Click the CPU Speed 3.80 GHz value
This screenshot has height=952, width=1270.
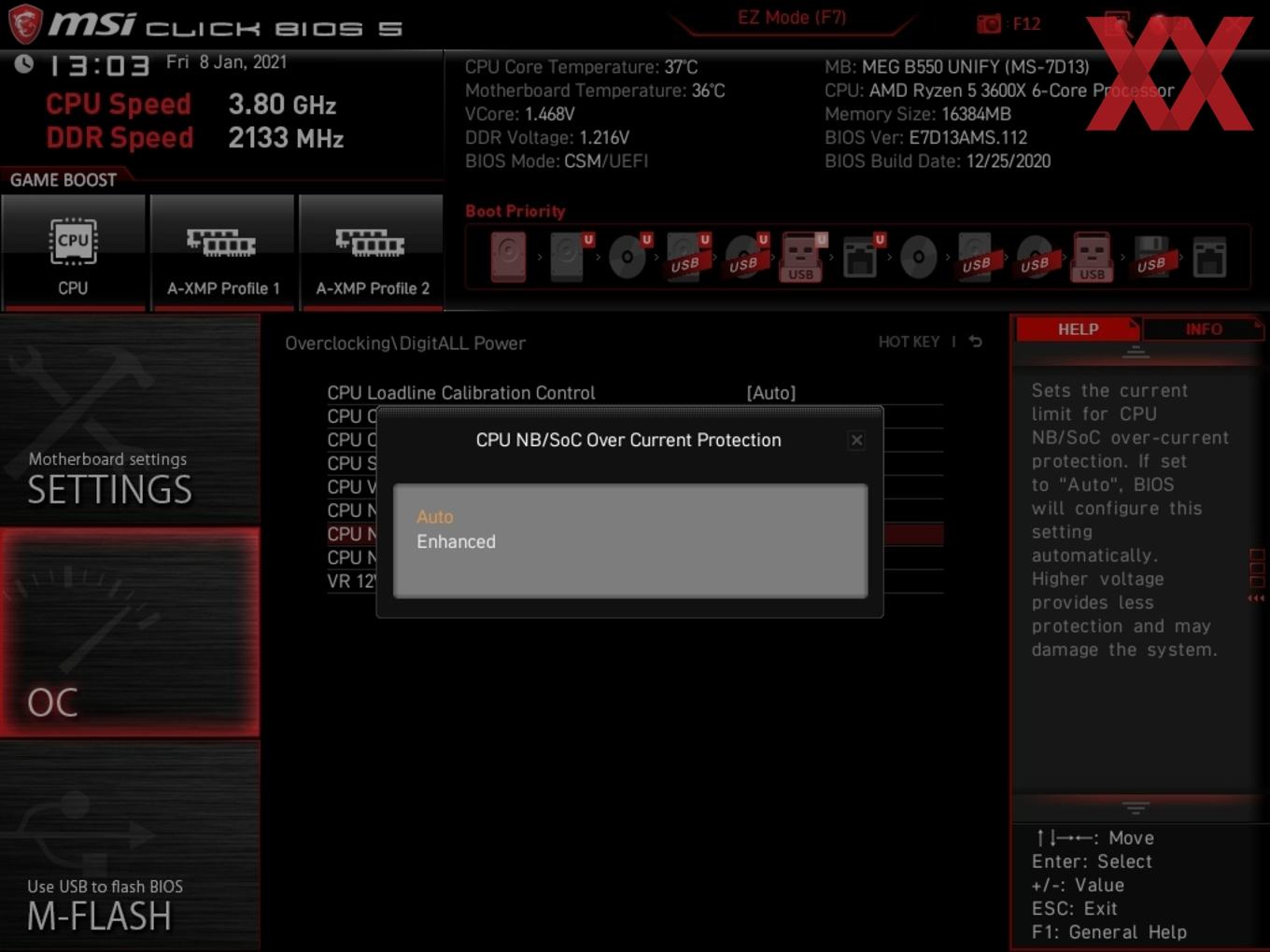pyautogui.click(x=282, y=105)
